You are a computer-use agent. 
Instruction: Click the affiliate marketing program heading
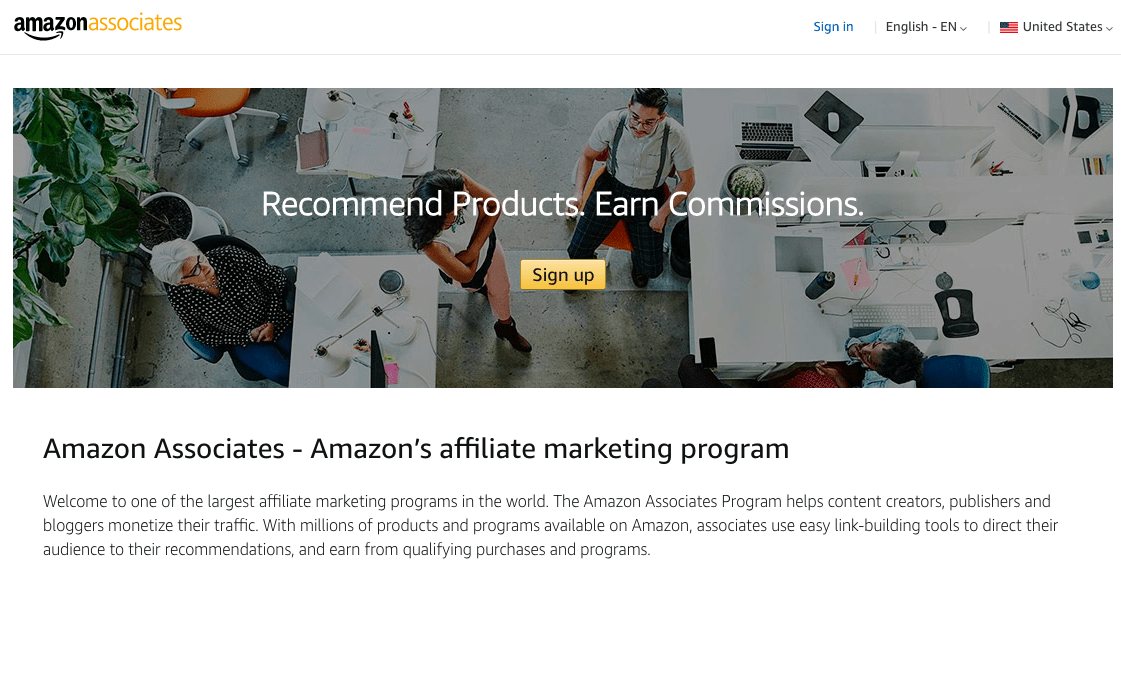coord(416,449)
